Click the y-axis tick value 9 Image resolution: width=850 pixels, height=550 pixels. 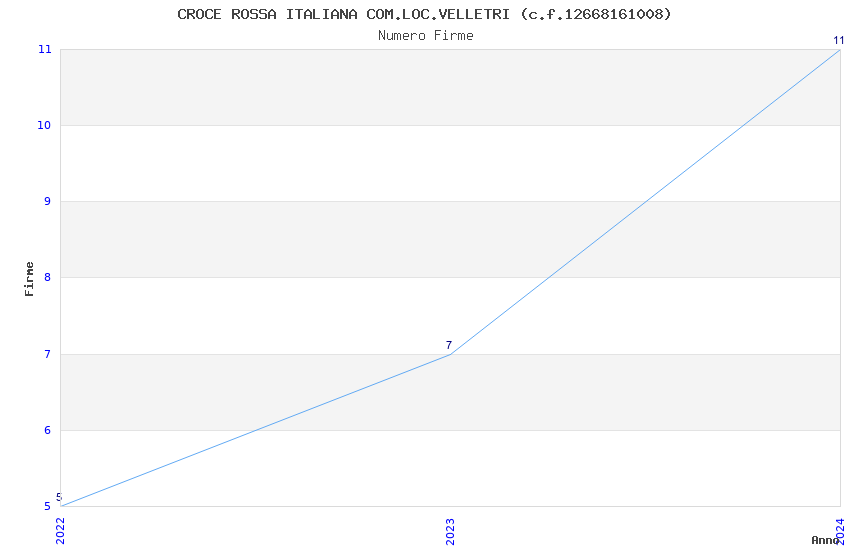click(48, 202)
